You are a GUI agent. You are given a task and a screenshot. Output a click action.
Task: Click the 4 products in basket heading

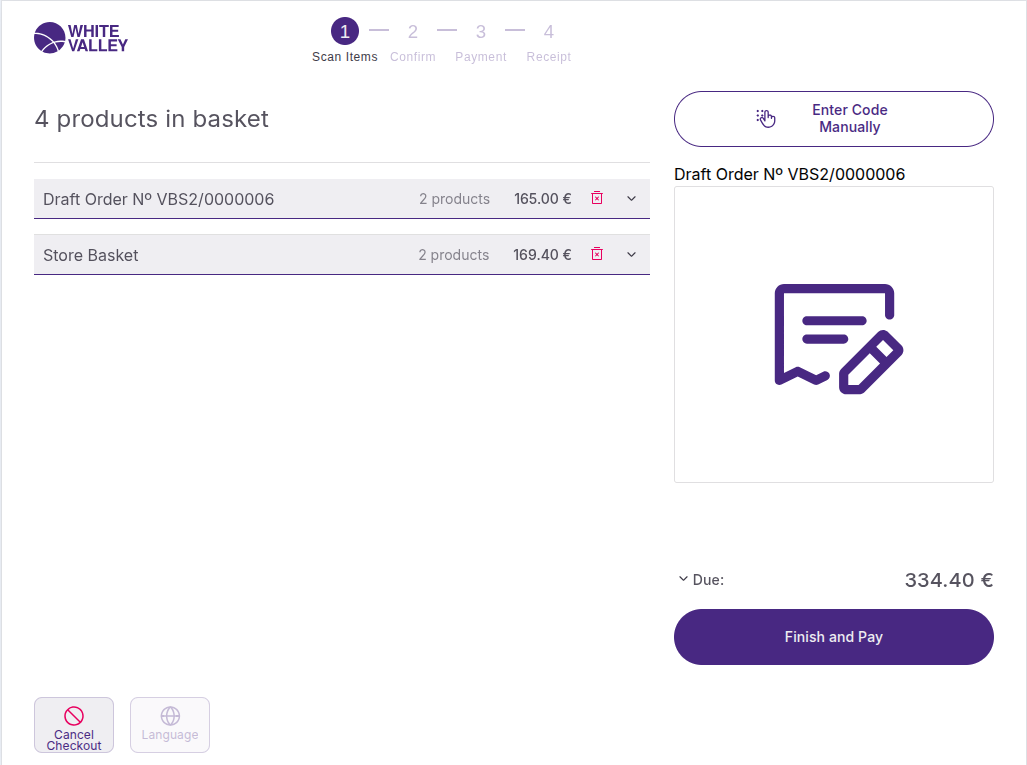tap(152, 119)
